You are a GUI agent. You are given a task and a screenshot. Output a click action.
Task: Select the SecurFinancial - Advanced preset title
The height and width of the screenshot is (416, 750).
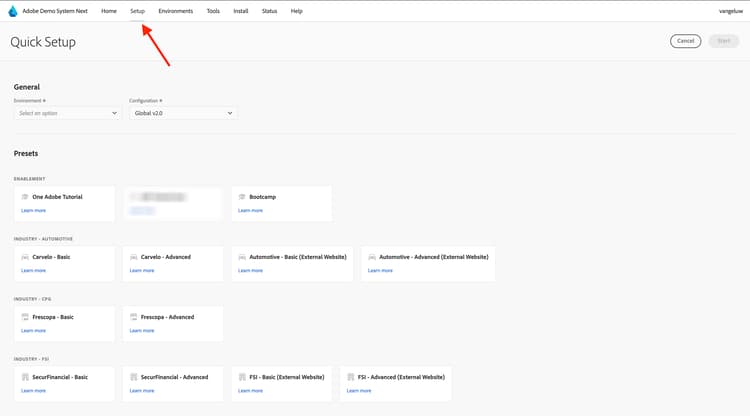click(175, 377)
